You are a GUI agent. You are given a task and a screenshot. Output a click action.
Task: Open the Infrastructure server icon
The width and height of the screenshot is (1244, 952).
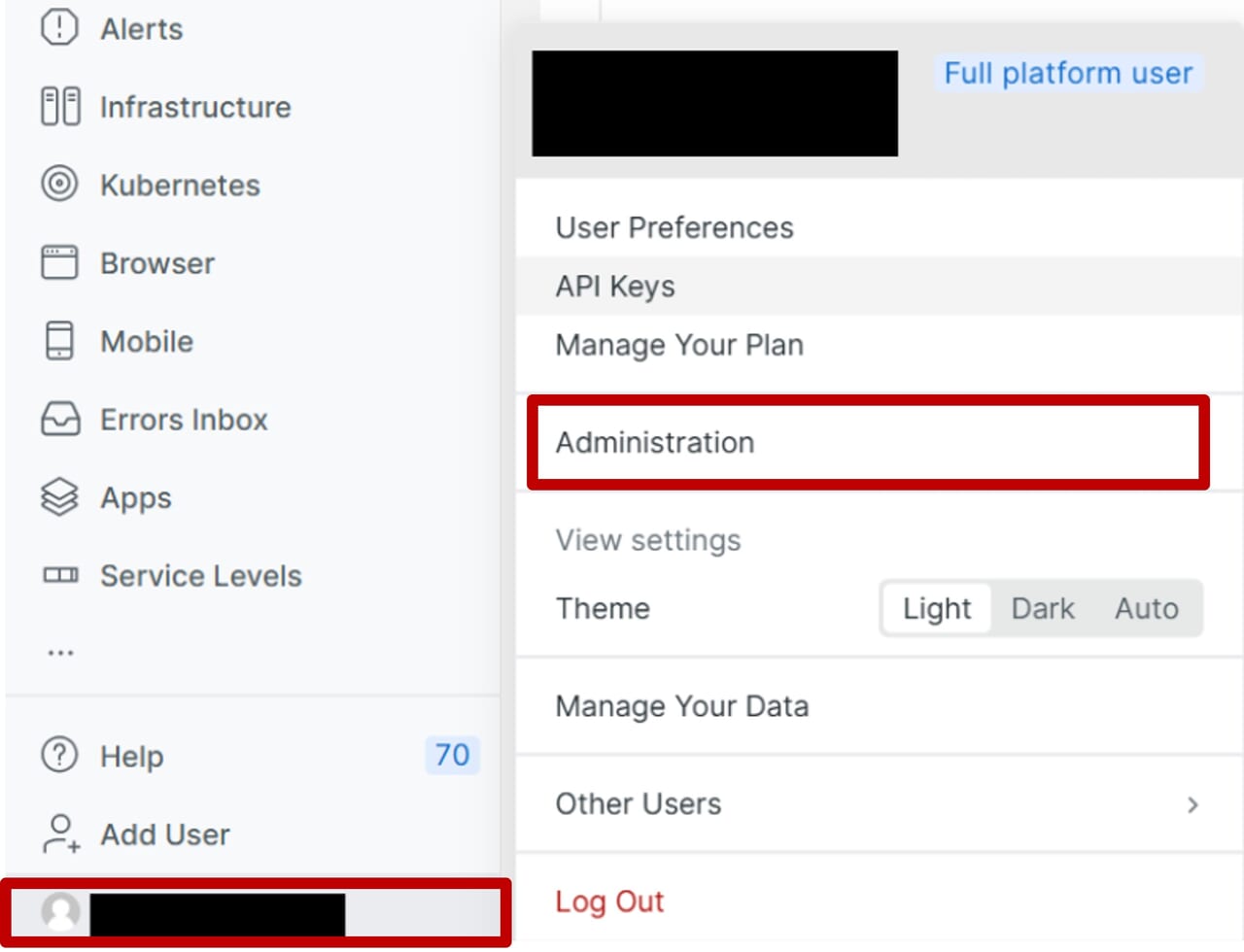[59, 106]
